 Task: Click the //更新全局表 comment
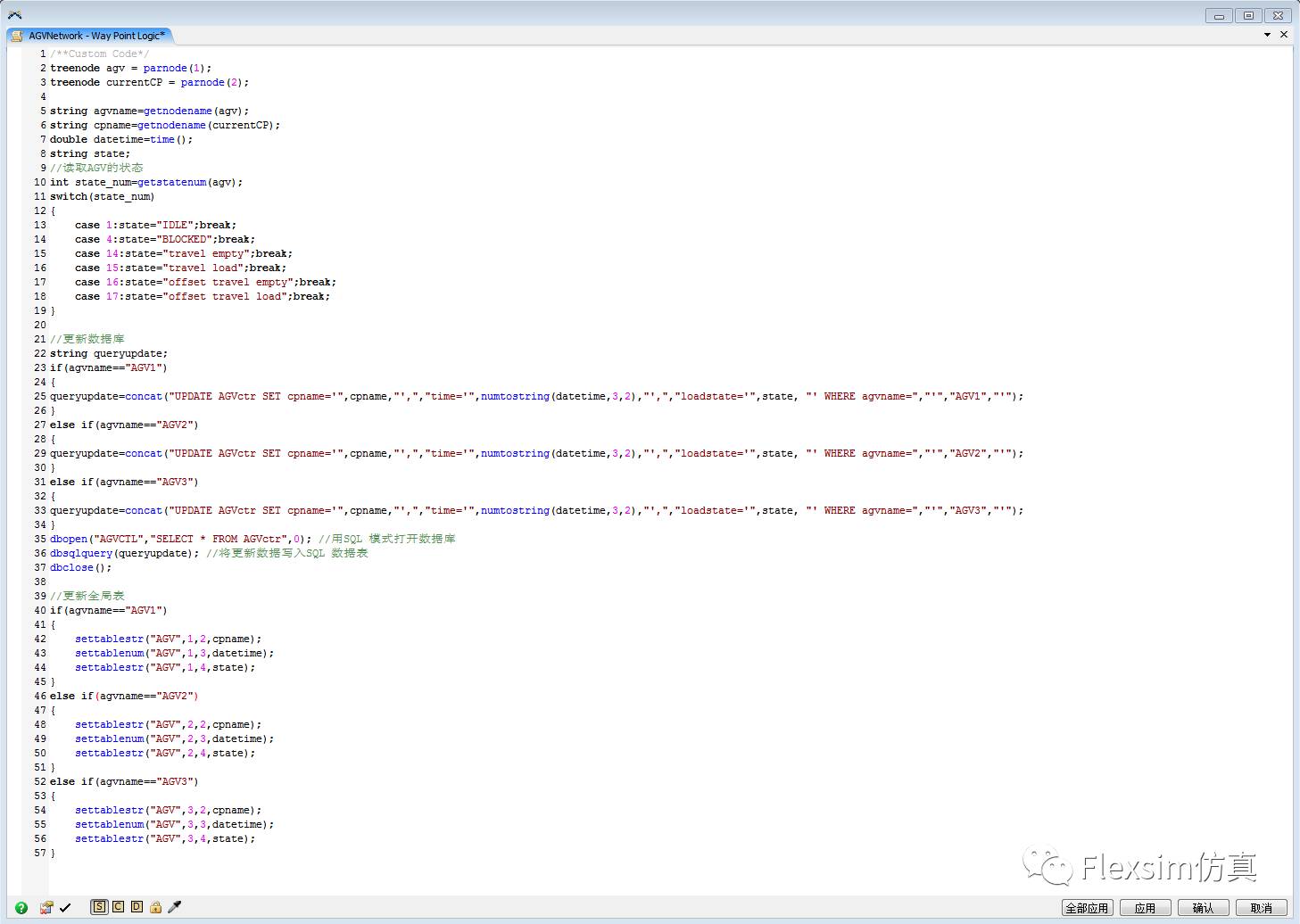coord(87,596)
